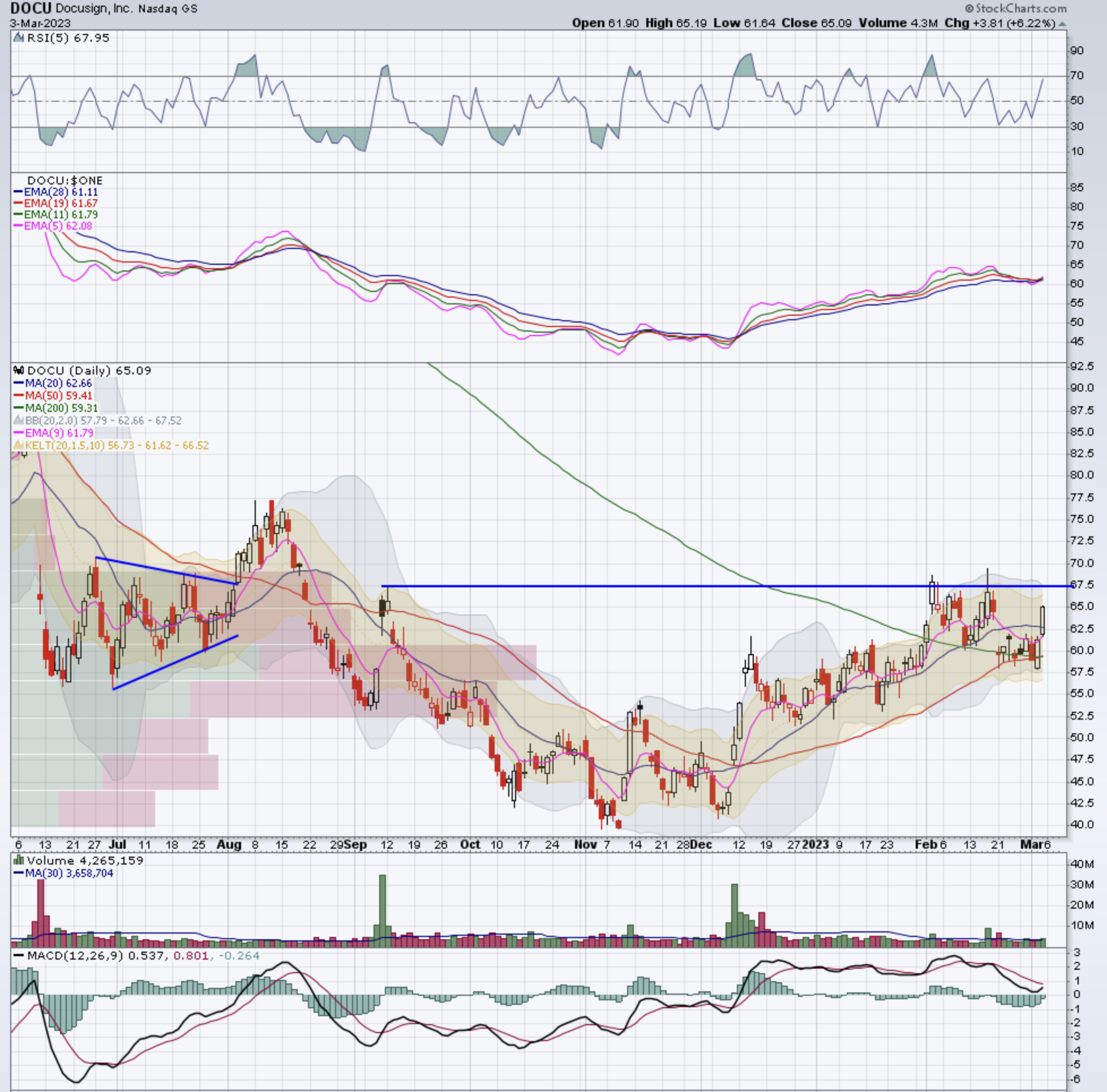Click the 40M volume axis label
Image resolution: width=1107 pixels, height=1092 pixels.
coord(1082,864)
